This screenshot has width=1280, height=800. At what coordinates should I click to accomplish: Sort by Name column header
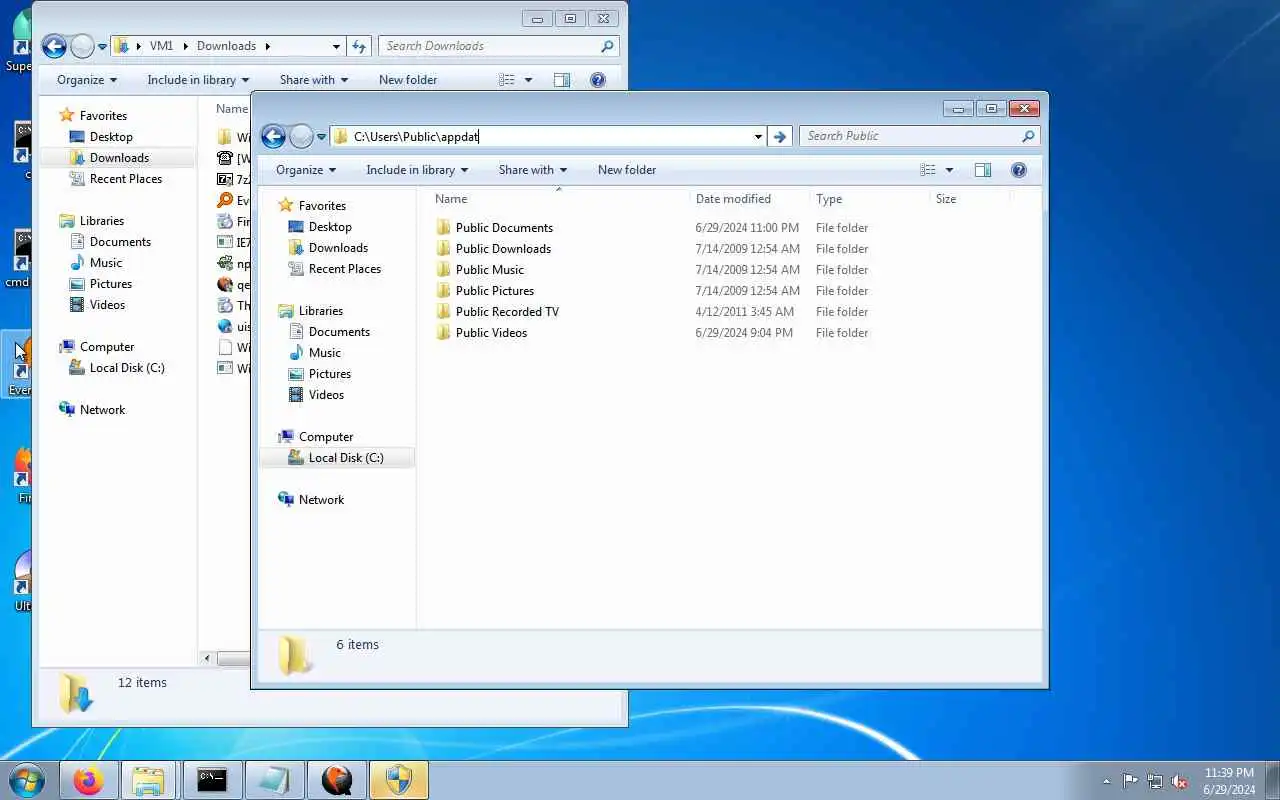tap(451, 199)
